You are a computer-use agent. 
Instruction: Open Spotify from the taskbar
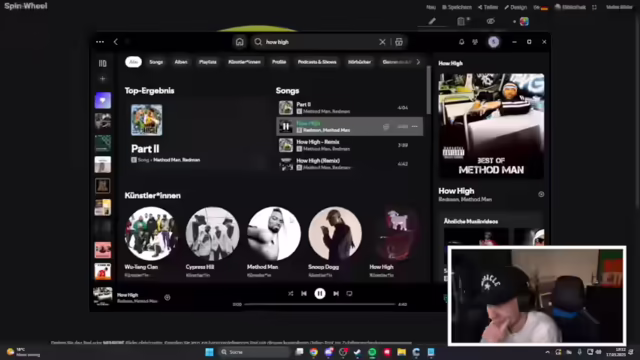[372, 352]
